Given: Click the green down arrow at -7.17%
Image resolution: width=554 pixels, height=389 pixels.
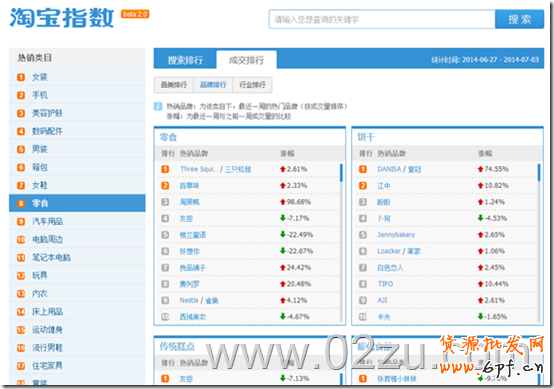Looking at the screenshot, I should [283, 218].
